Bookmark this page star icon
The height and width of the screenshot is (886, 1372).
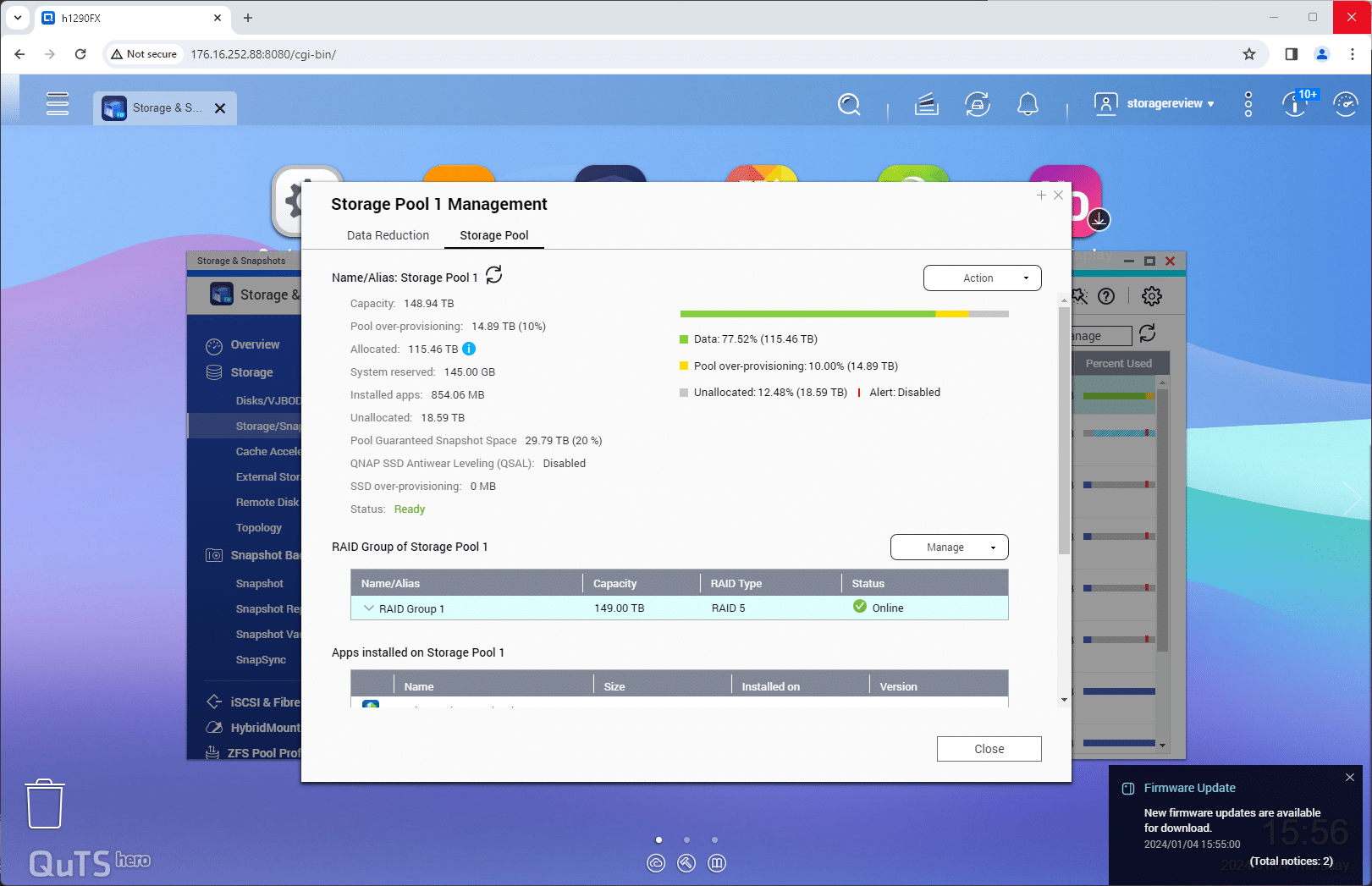click(1249, 54)
